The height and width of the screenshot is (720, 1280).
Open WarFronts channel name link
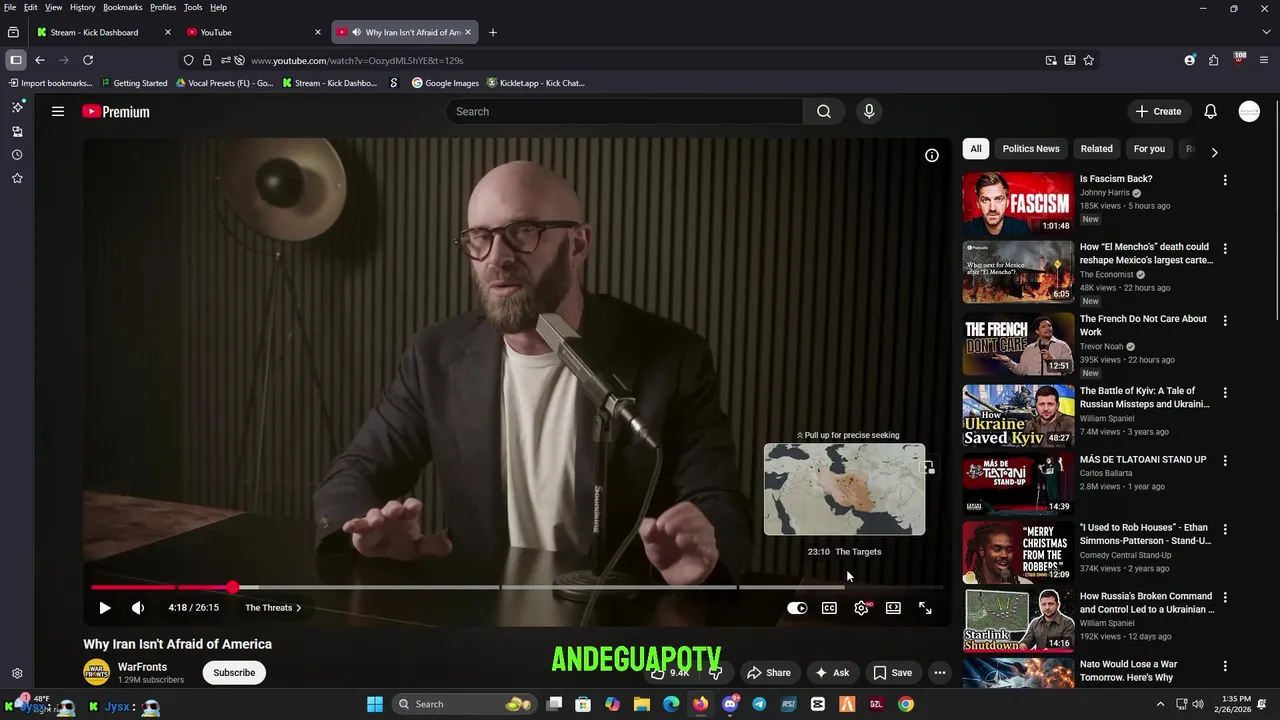(x=142, y=667)
